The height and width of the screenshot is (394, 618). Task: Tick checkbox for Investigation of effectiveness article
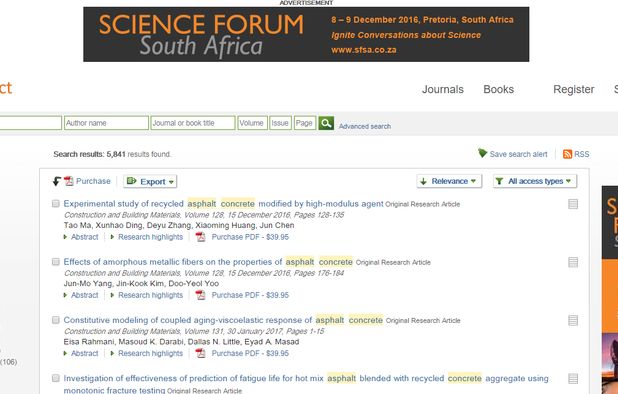56,378
